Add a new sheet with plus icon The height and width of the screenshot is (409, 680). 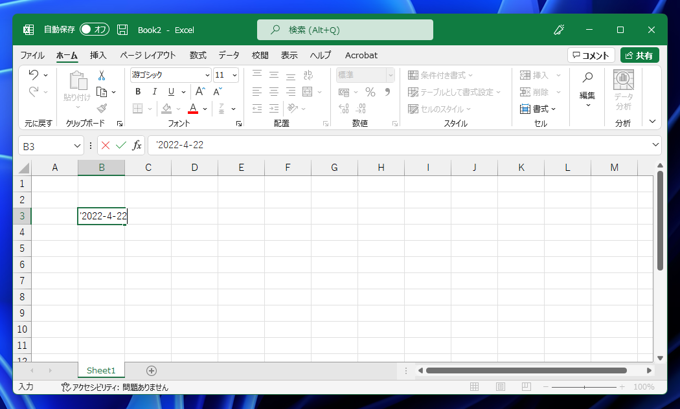(151, 371)
